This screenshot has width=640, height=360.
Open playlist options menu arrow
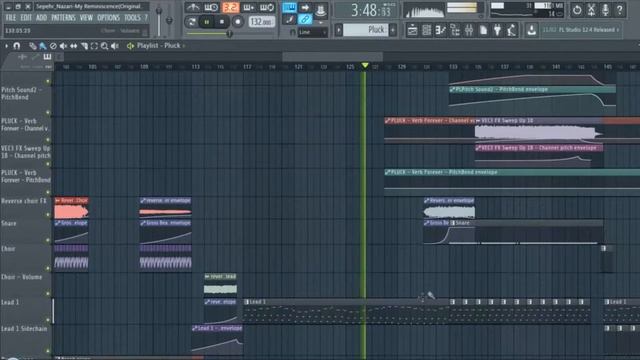(x=6, y=46)
